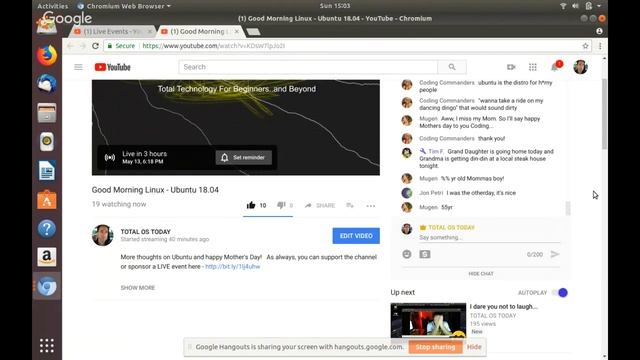Click the search magnifier button
The height and width of the screenshot is (360, 640).
pyautogui.click(x=452, y=67)
